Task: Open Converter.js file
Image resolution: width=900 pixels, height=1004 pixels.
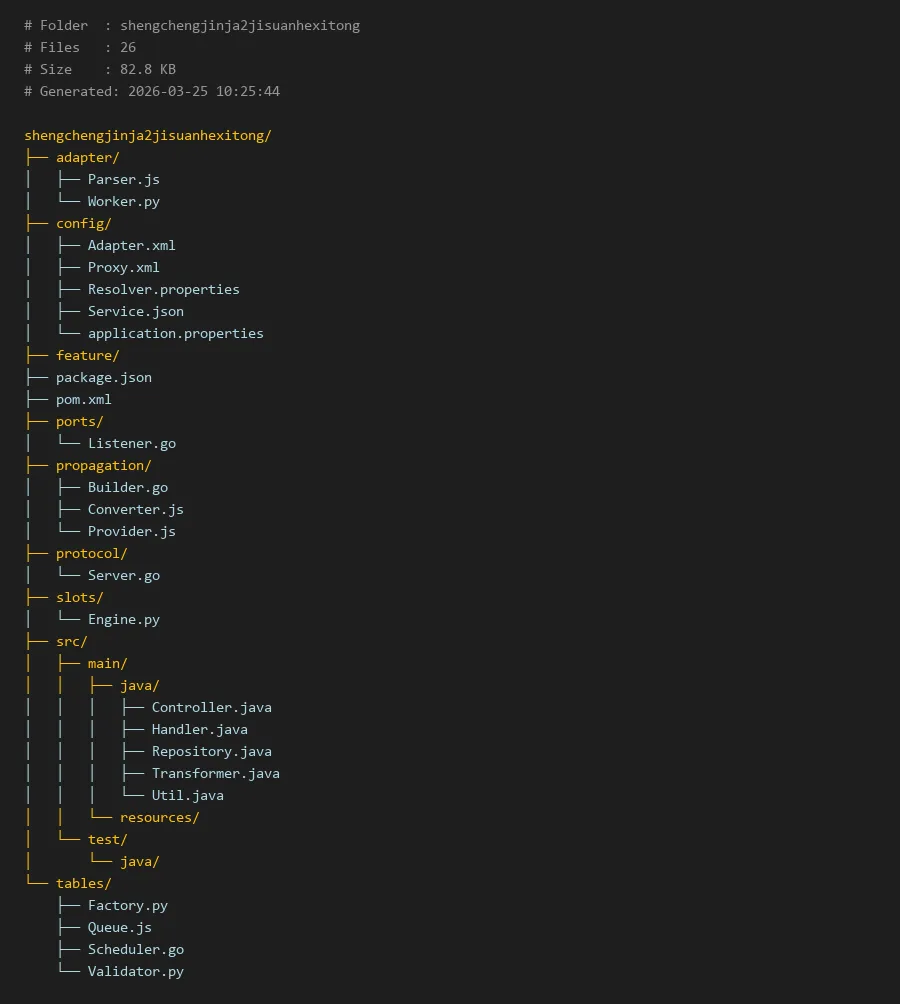Action: click(x=135, y=509)
